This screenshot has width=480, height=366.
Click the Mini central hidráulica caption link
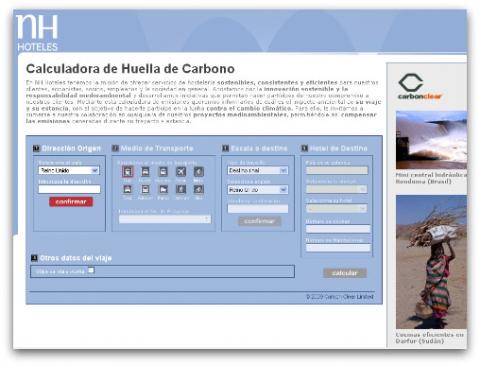431,178
